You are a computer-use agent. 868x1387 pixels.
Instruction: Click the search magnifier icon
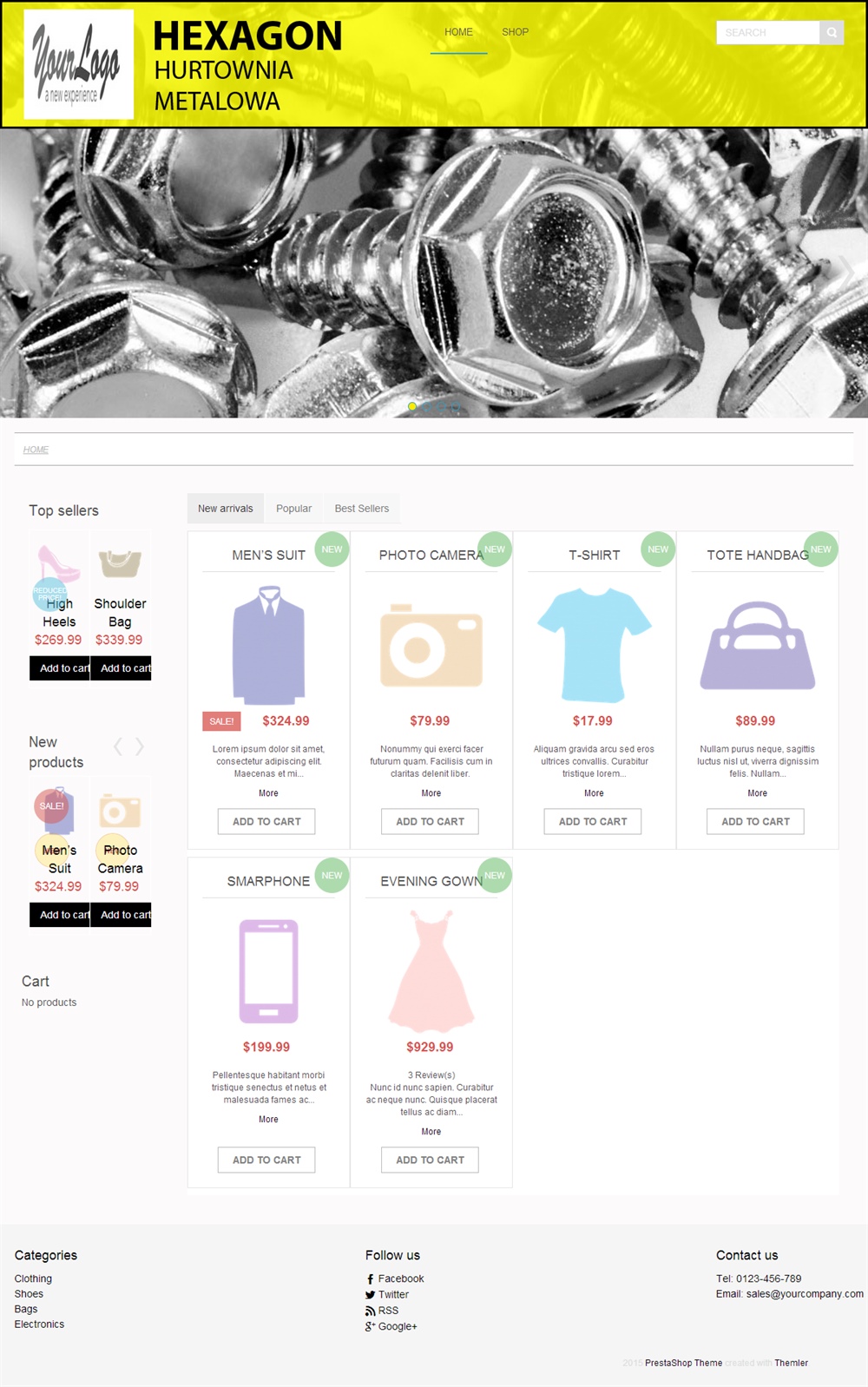tap(832, 33)
